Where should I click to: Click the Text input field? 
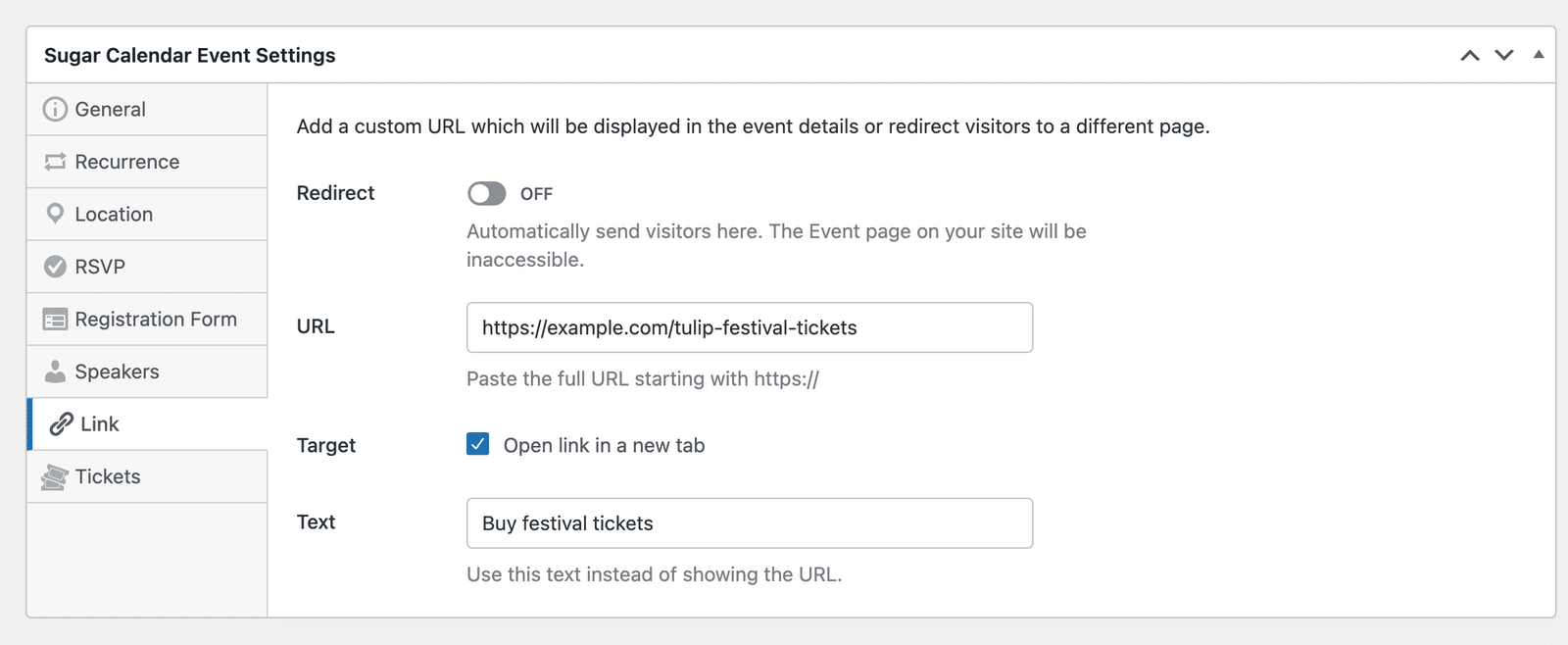pyautogui.click(x=750, y=523)
